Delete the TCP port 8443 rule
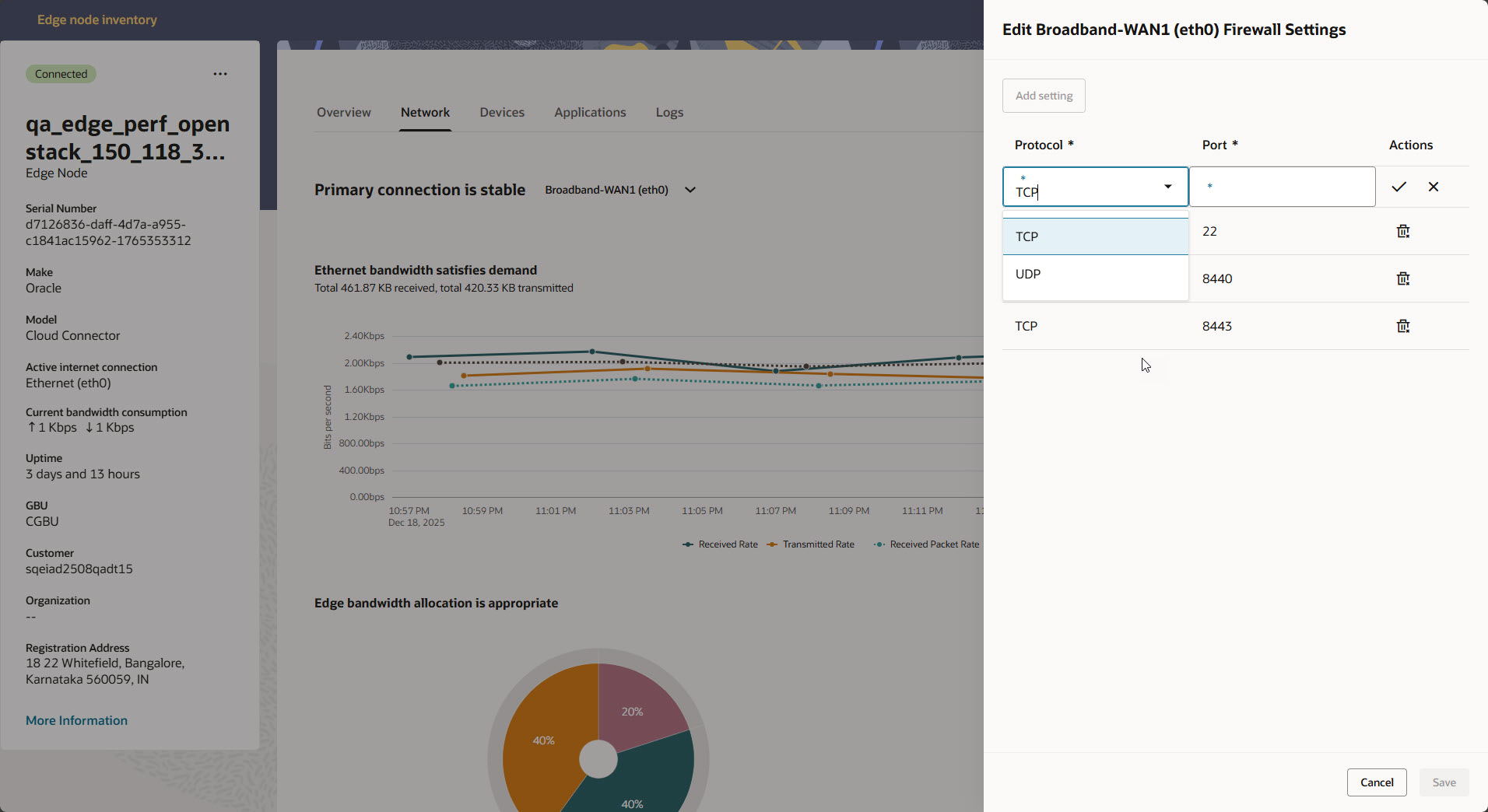The width and height of the screenshot is (1488, 812). pos(1402,326)
